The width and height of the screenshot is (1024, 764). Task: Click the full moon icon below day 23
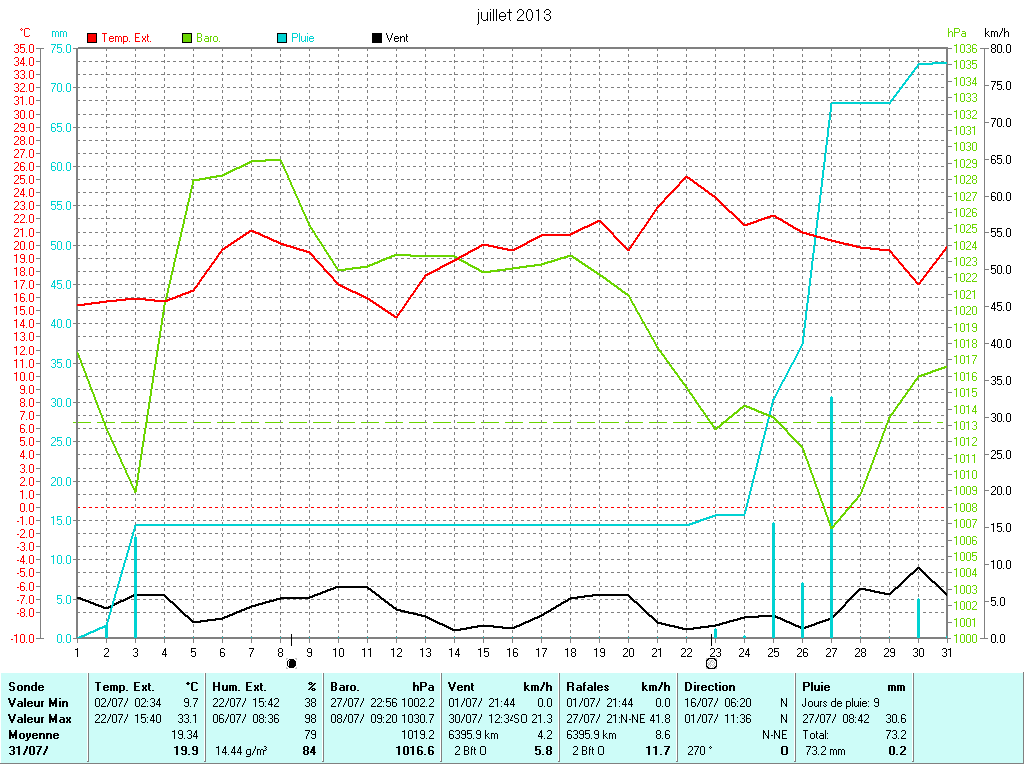[712, 662]
